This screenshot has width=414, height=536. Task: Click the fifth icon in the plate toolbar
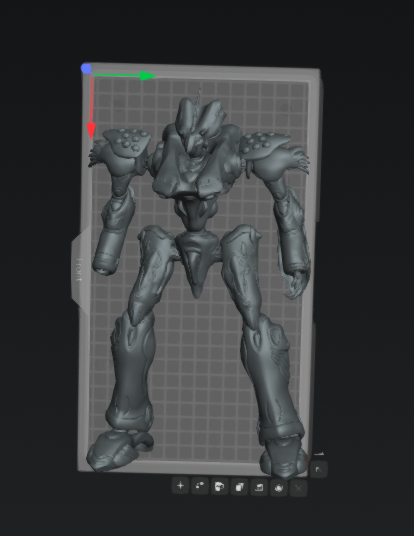point(259,487)
